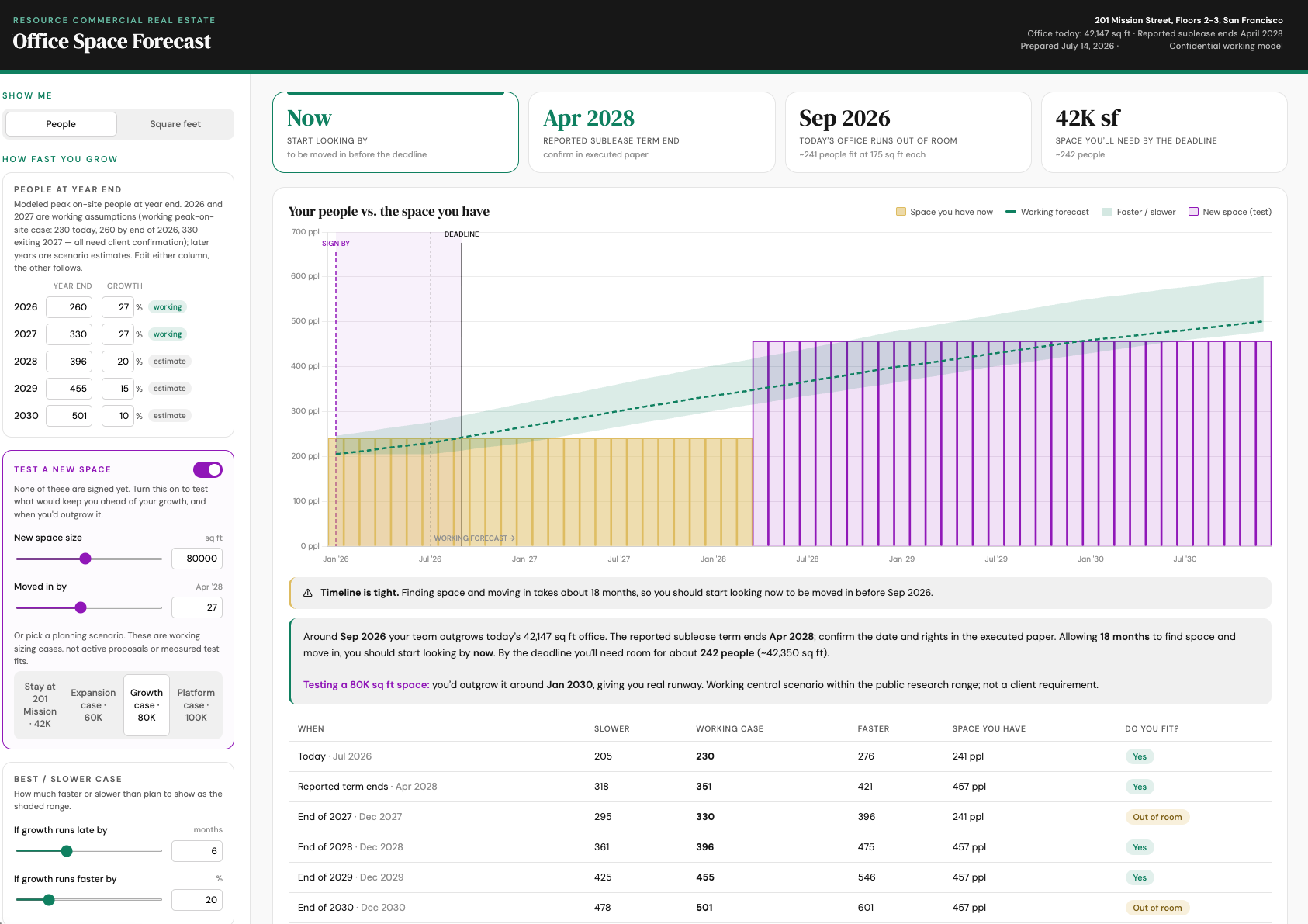The image size is (1308, 924).
Task: Click the 'WORKING FORECAST →' chart label
Action: pos(474,538)
